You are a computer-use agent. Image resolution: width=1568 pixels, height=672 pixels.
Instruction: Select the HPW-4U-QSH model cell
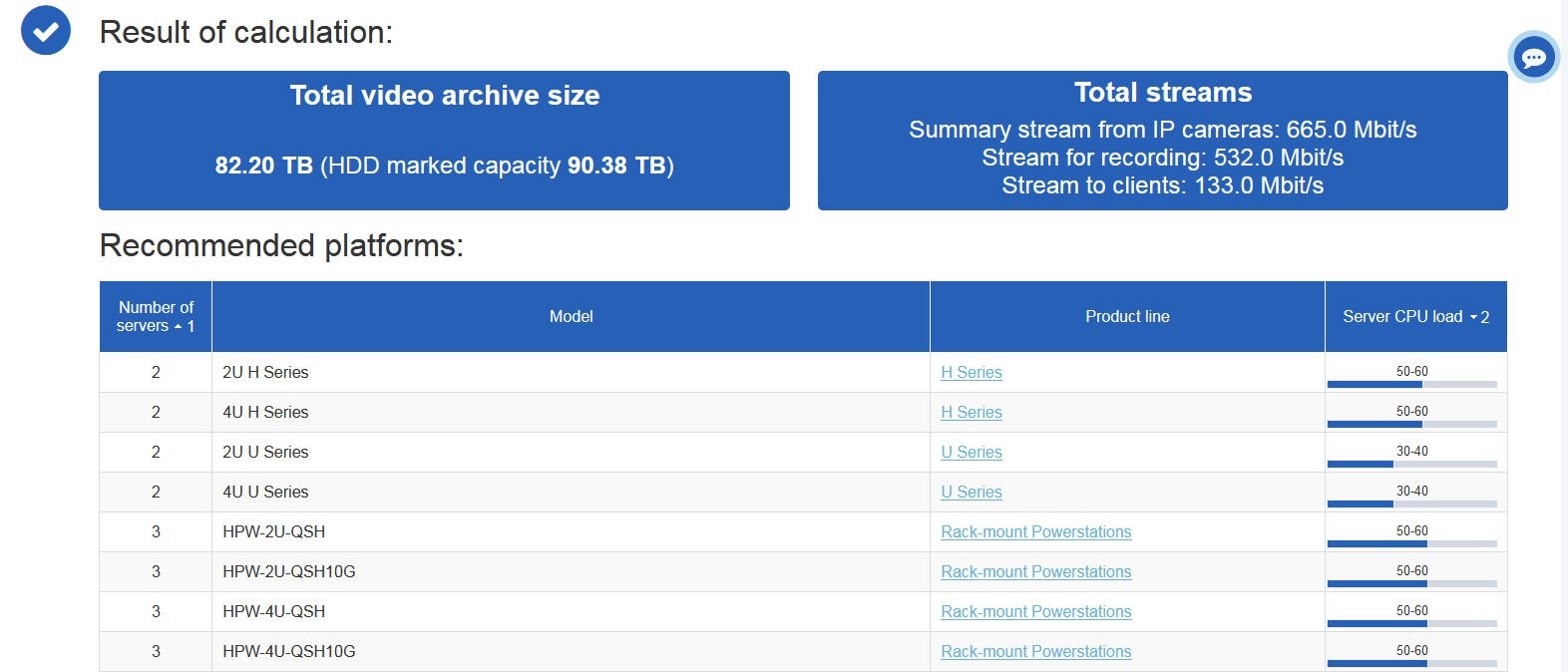point(571,611)
